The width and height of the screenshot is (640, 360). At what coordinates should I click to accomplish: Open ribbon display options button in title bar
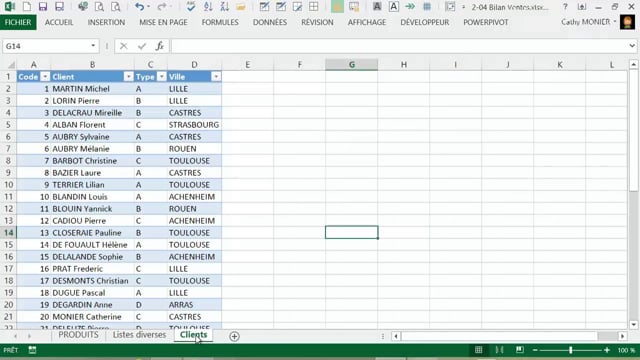582,7
